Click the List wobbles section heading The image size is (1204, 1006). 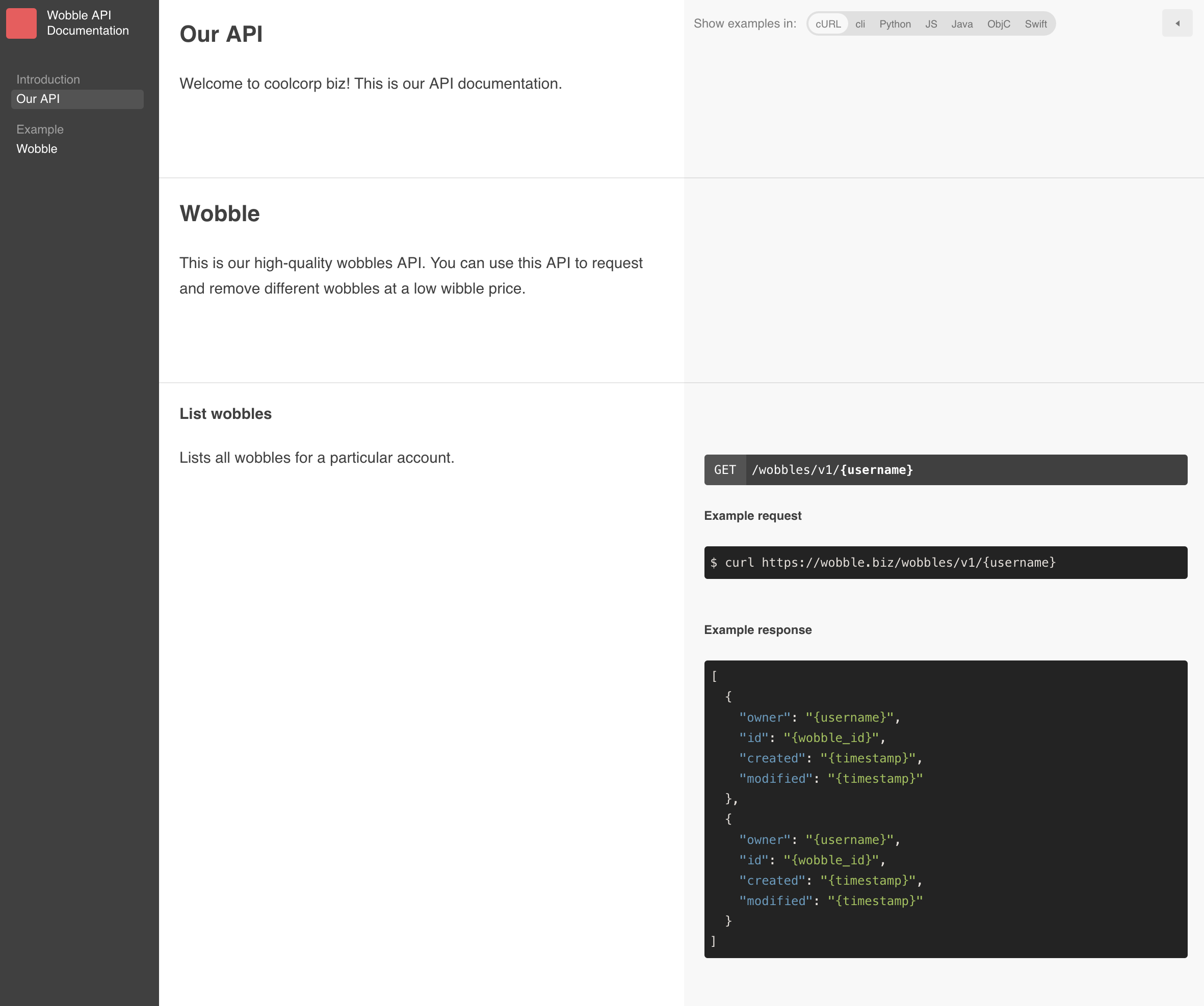(225, 413)
